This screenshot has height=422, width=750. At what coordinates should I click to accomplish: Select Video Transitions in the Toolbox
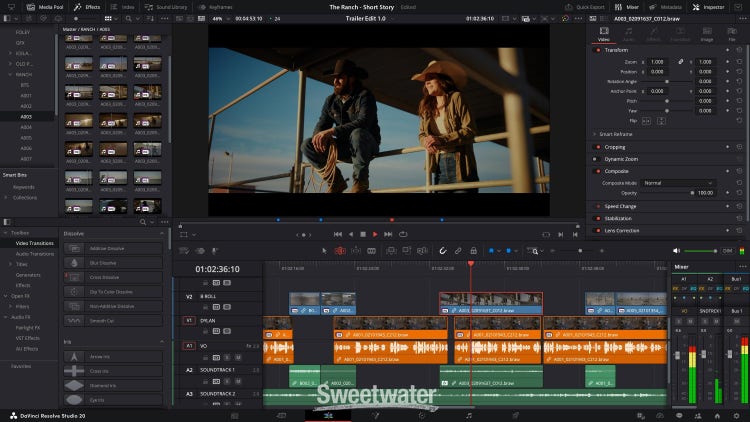[x=34, y=243]
